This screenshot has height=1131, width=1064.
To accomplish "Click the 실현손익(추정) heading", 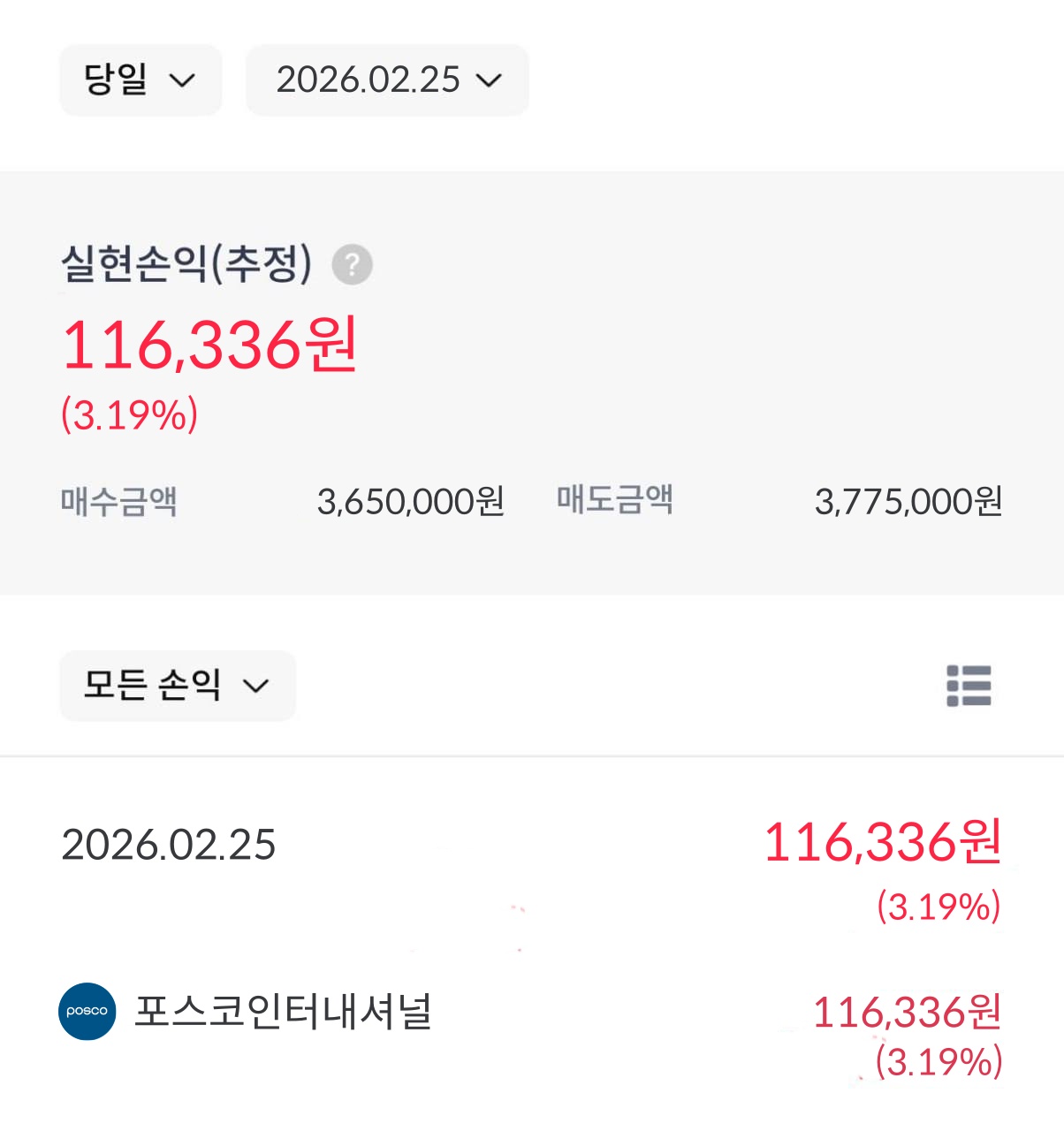I will tap(186, 263).
